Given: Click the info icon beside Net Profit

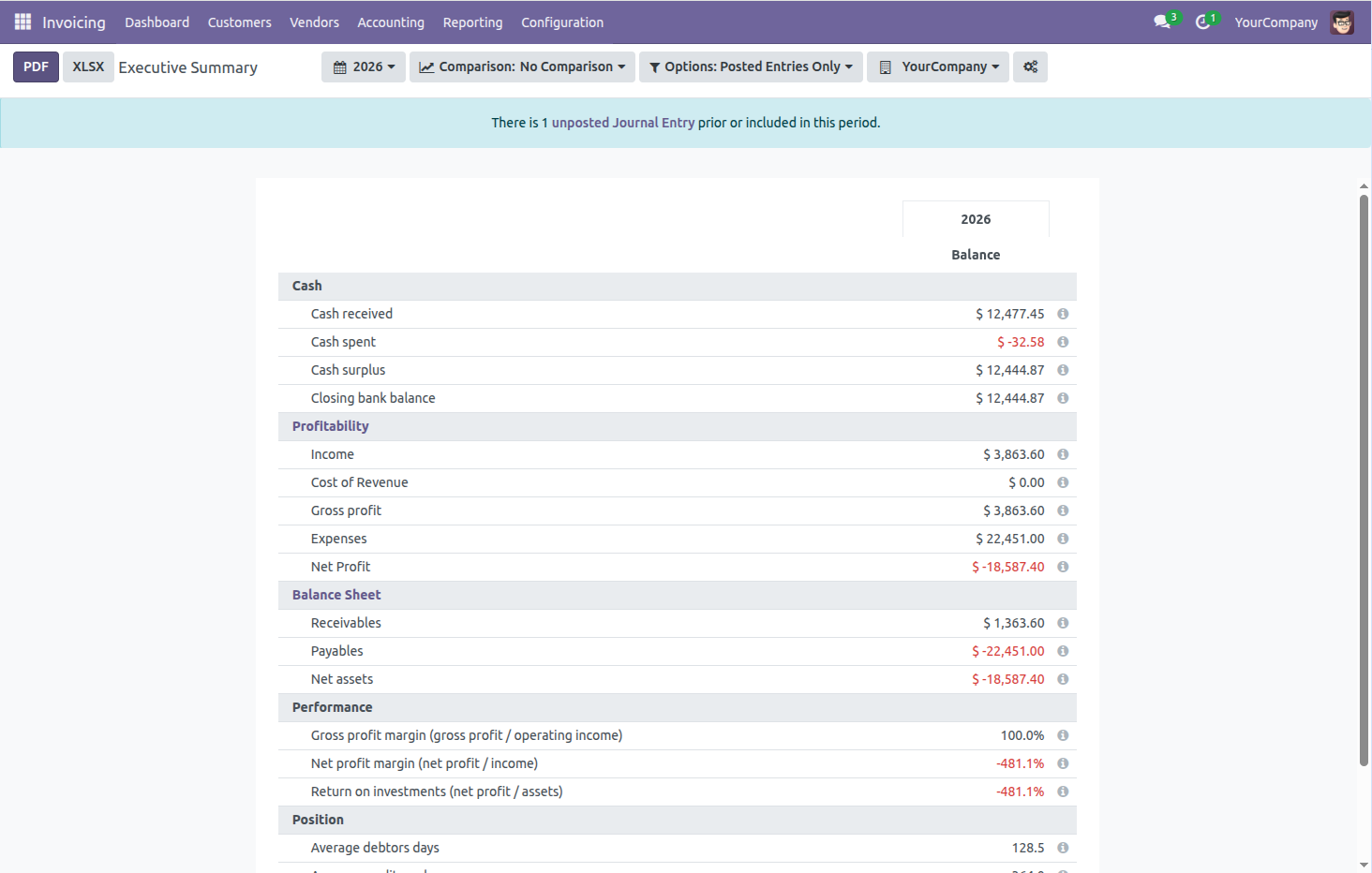Looking at the screenshot, I should pyautogui.click(x=1063, y=567).
